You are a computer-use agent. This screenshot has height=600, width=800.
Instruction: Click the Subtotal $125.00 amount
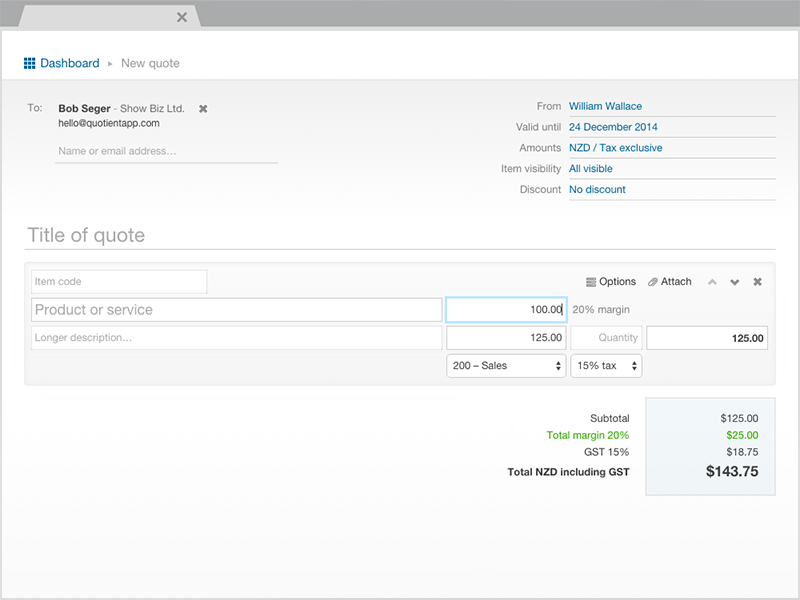(x=739, y=418)
